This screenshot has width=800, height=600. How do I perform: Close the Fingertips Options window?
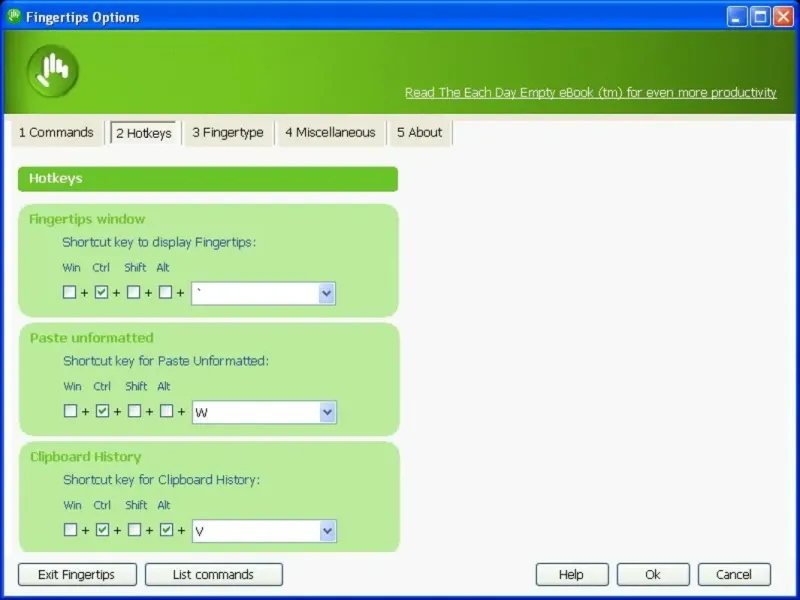tap(783, 17)
